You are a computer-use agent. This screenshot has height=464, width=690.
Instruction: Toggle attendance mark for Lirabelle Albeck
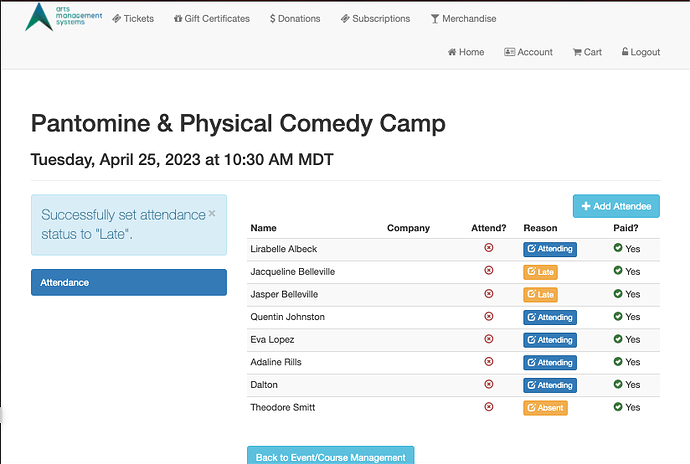488,248
